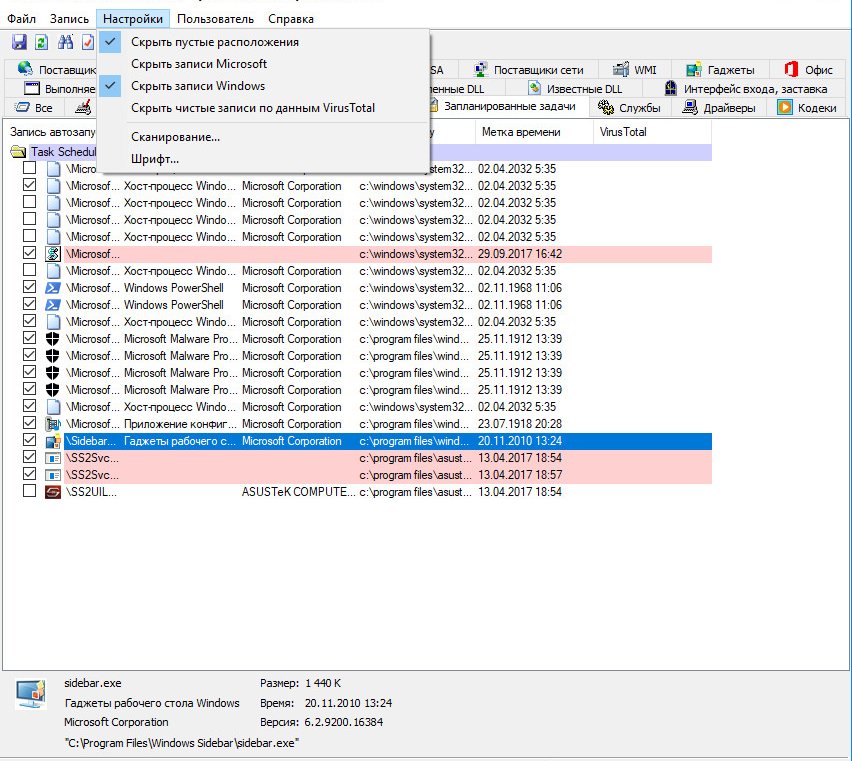This screenshot has width=852, height=761.
Task: Click the Известные DLL tab icon
Action: tap(535, 88)
